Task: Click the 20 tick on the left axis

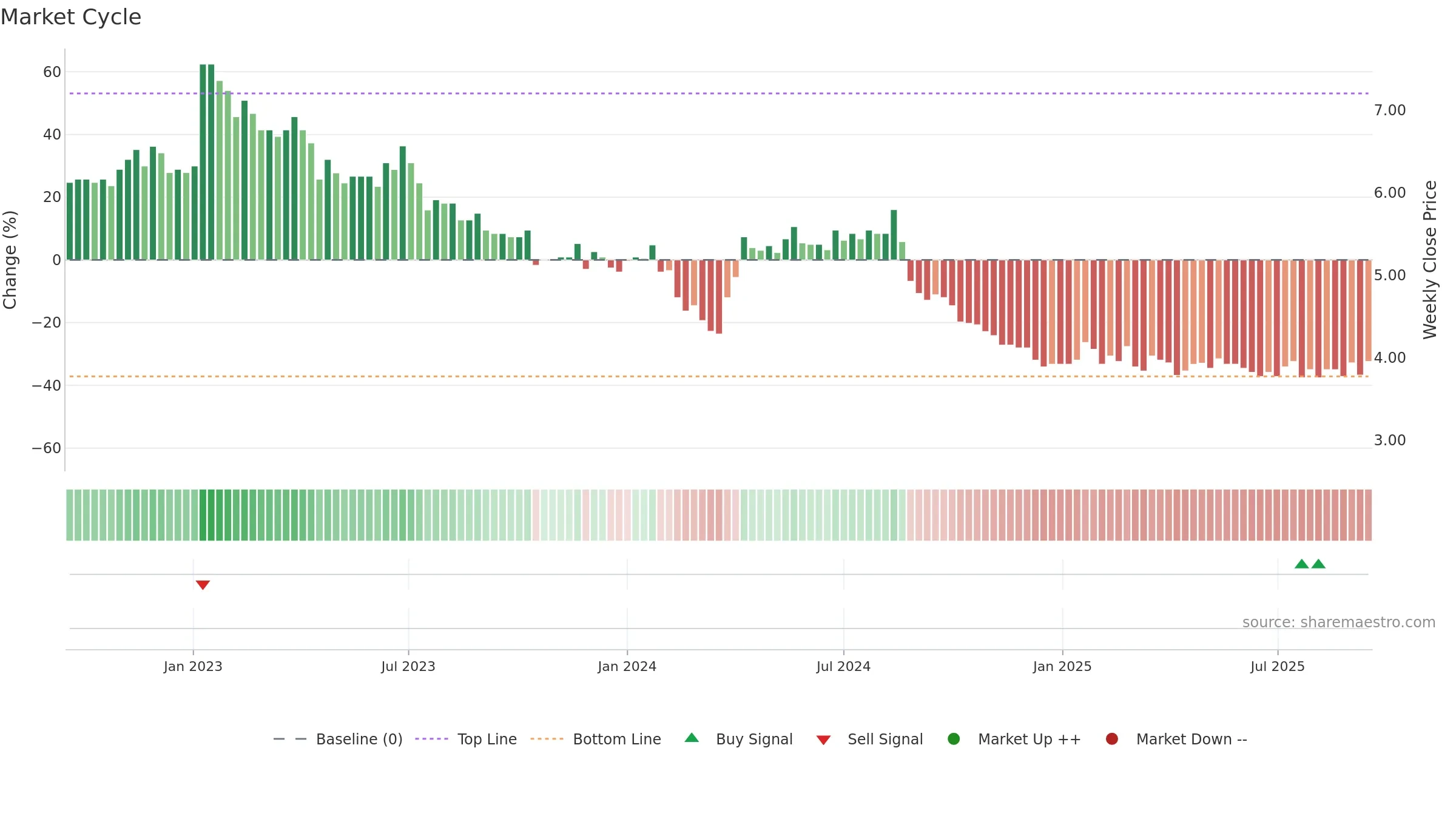Action: pyautogui.click(x=52, y=197)
